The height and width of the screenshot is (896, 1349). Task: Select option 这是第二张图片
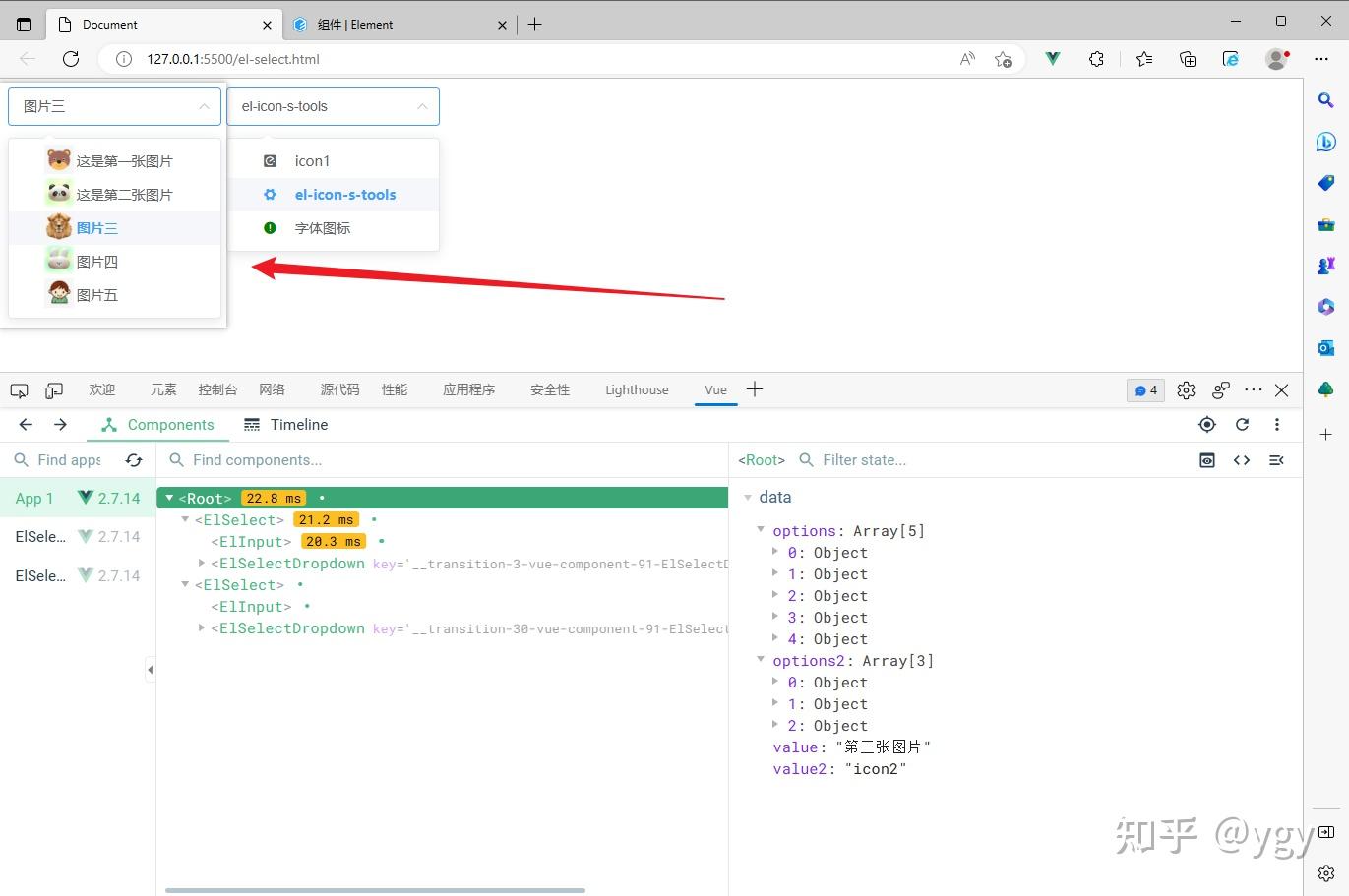click(114, 195)
